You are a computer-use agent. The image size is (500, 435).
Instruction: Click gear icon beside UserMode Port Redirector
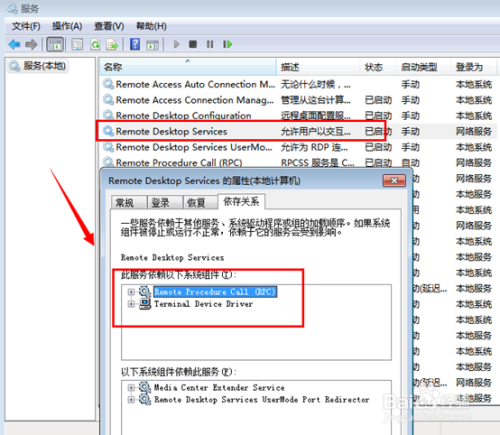145,399
